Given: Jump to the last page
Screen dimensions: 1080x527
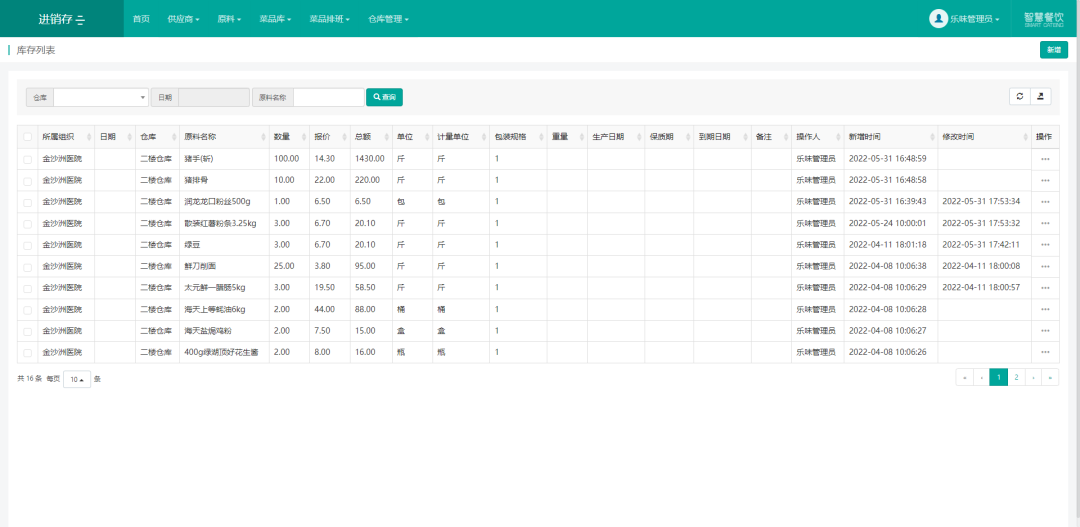Looking at the screenshot, I should coord(1050,377).
